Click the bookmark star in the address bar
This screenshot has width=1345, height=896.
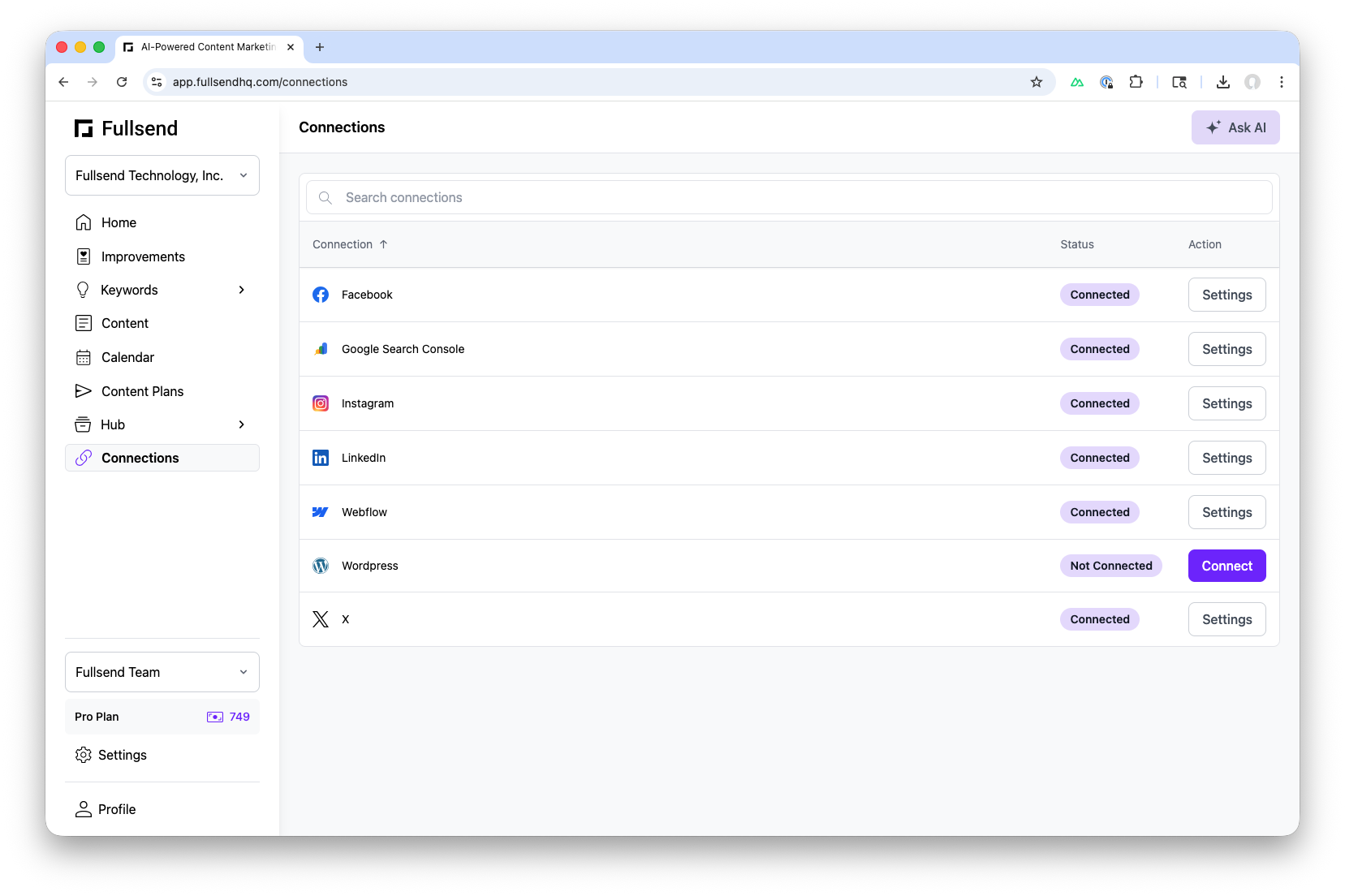1036,82
